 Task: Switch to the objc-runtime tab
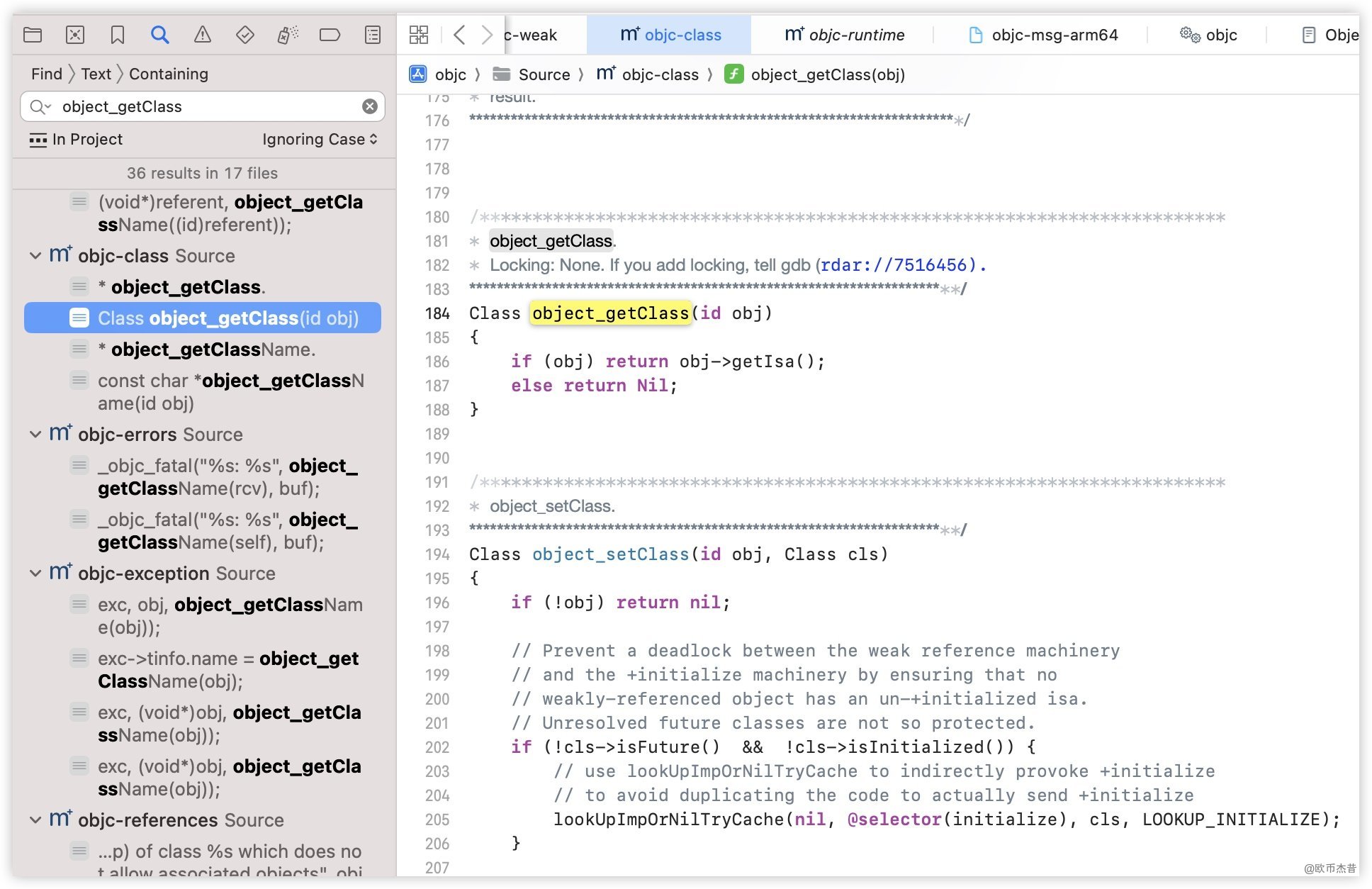(845, 35)
